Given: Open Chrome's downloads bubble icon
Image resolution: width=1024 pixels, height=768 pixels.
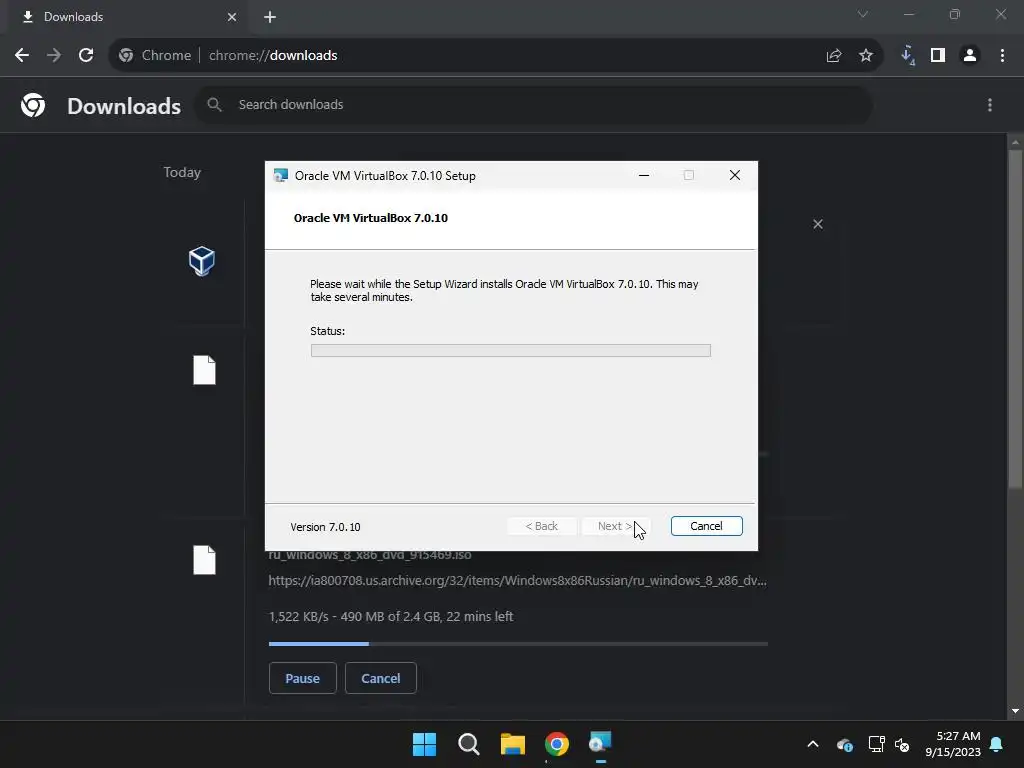Looking at the screenshot, I should click(907, 56).
